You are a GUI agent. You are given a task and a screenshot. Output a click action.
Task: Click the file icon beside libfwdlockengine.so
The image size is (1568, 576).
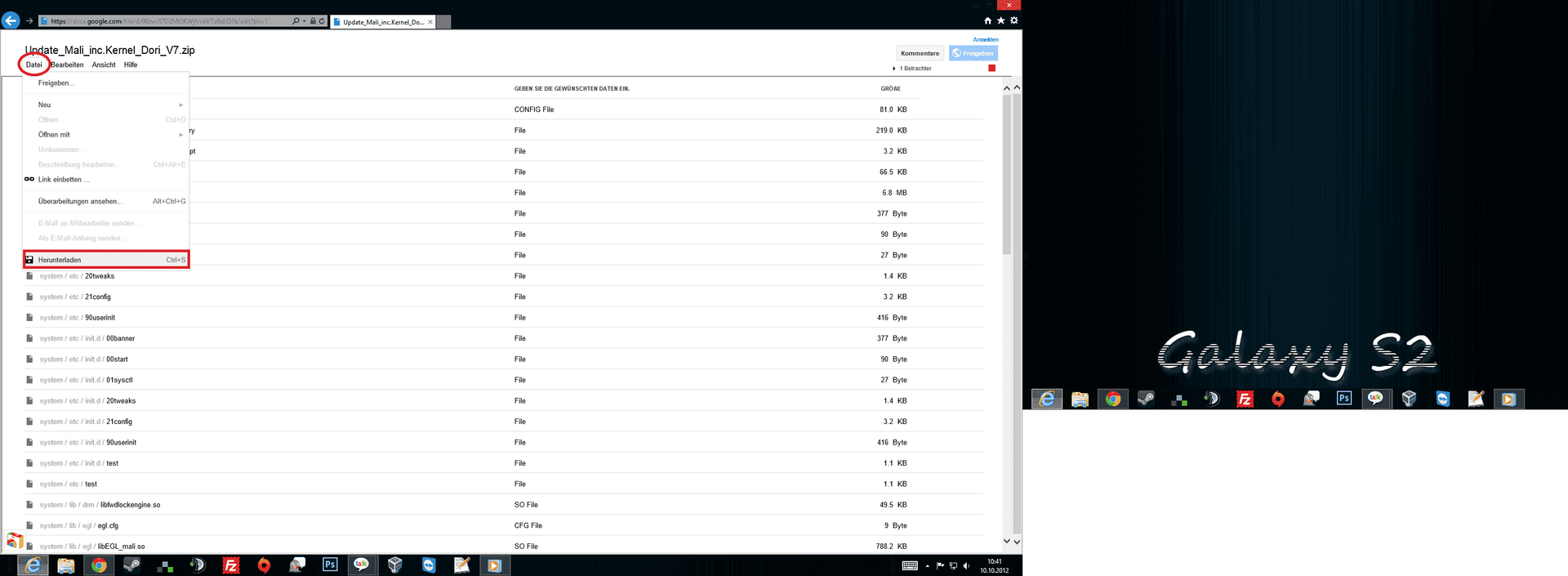click(29, 505)
